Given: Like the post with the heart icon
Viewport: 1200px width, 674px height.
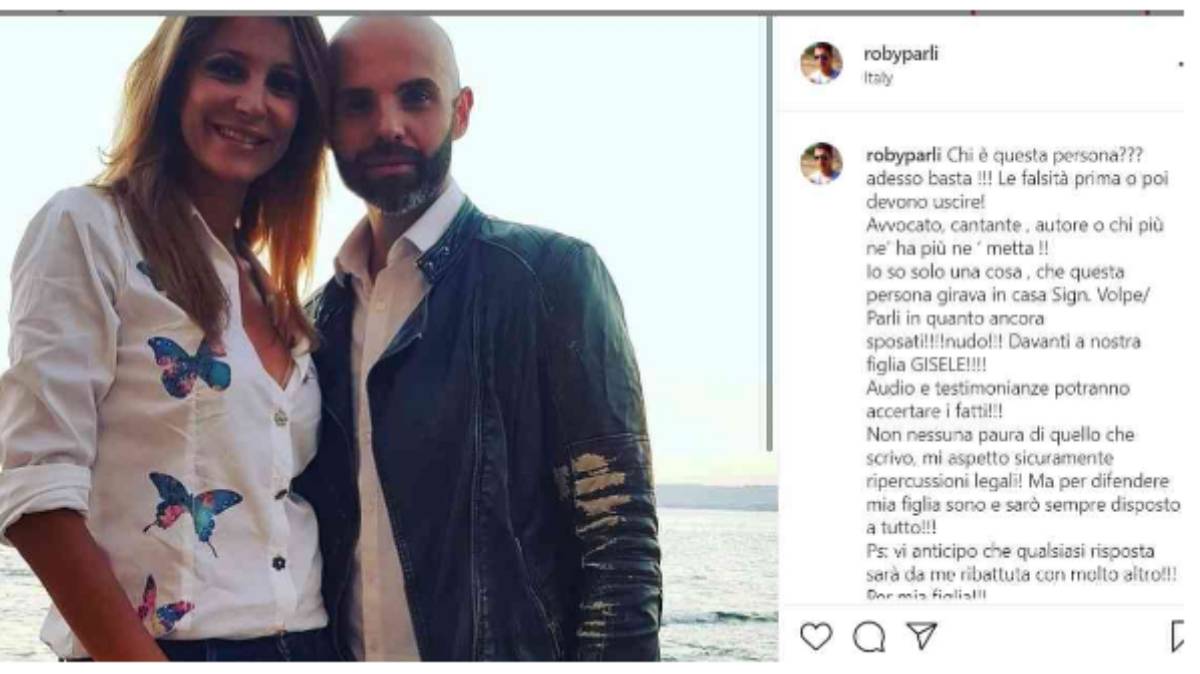Looking at the screenshot, I should tap(816, 637).
